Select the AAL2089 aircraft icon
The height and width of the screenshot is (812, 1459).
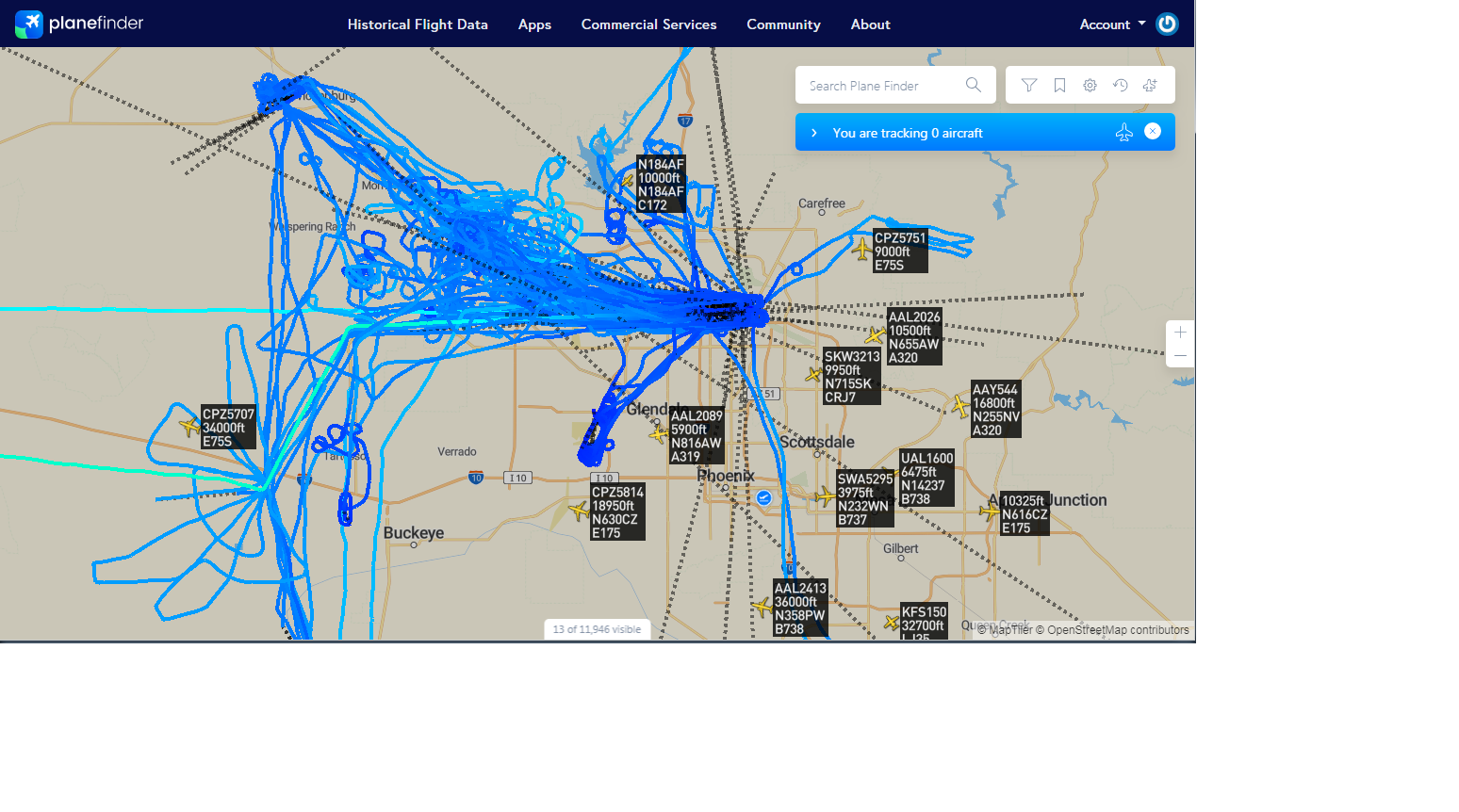(659, 434)
